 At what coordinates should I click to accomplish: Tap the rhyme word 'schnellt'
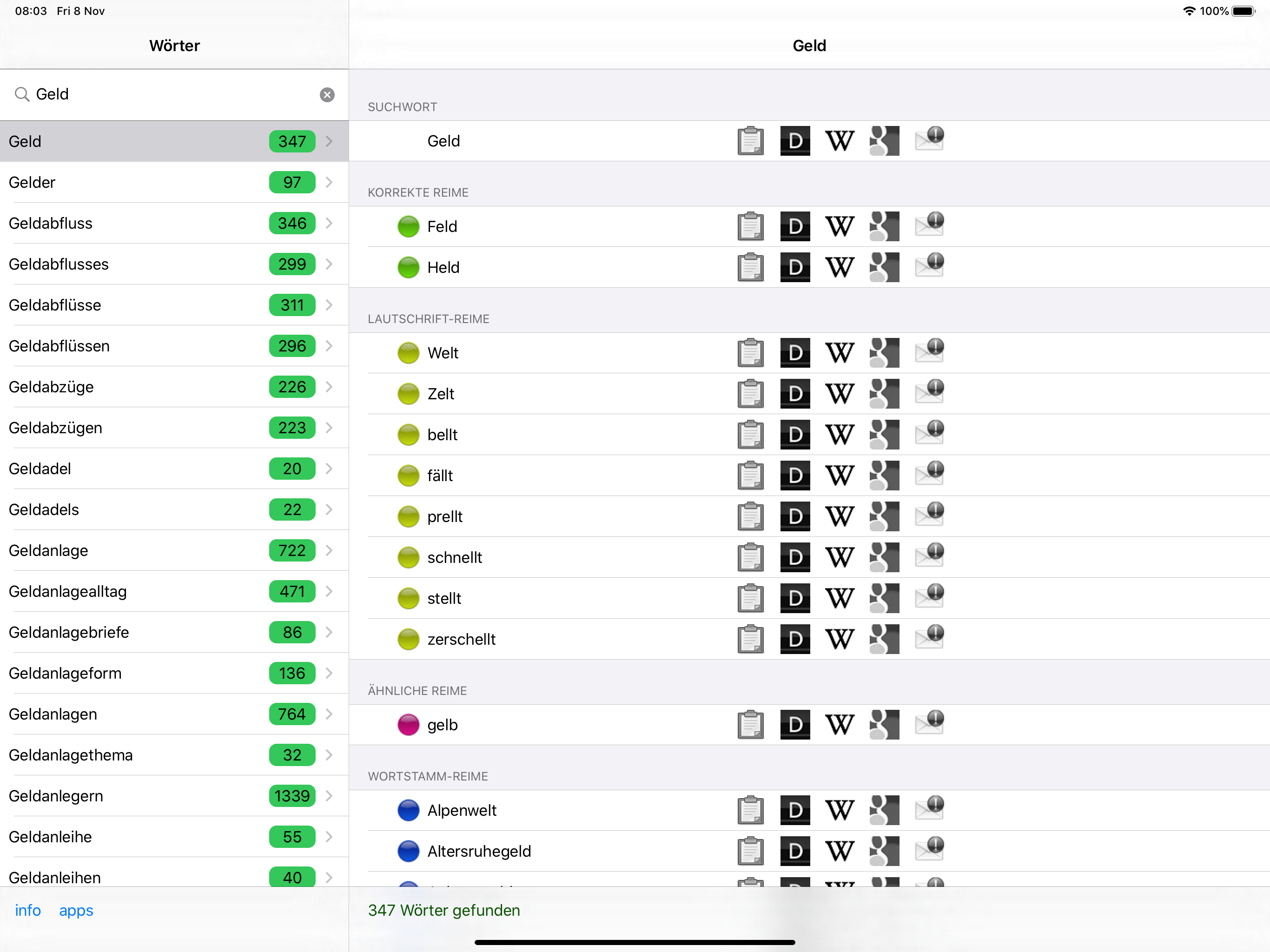[x=454, y=557]
